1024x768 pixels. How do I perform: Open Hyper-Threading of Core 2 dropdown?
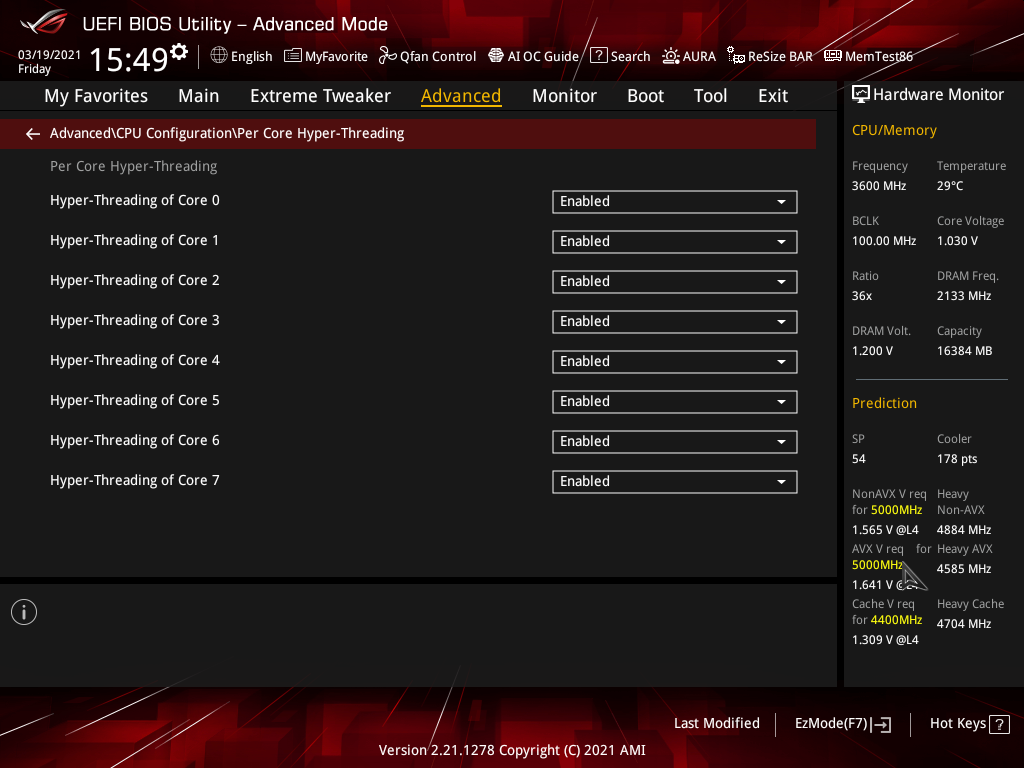[675, 281]
